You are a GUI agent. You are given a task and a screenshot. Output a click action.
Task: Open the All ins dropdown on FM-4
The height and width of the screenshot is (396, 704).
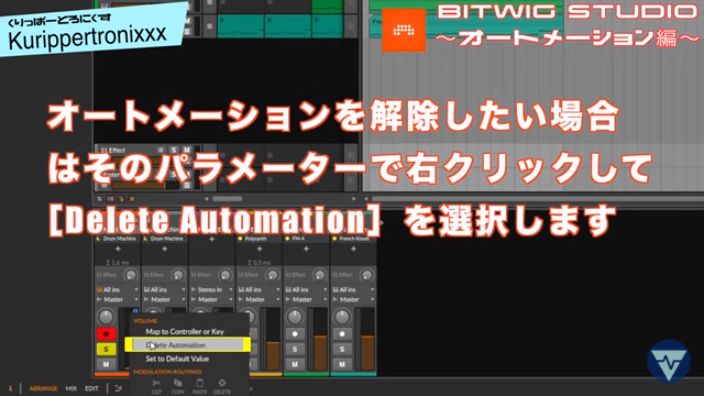tap(306, 290)
